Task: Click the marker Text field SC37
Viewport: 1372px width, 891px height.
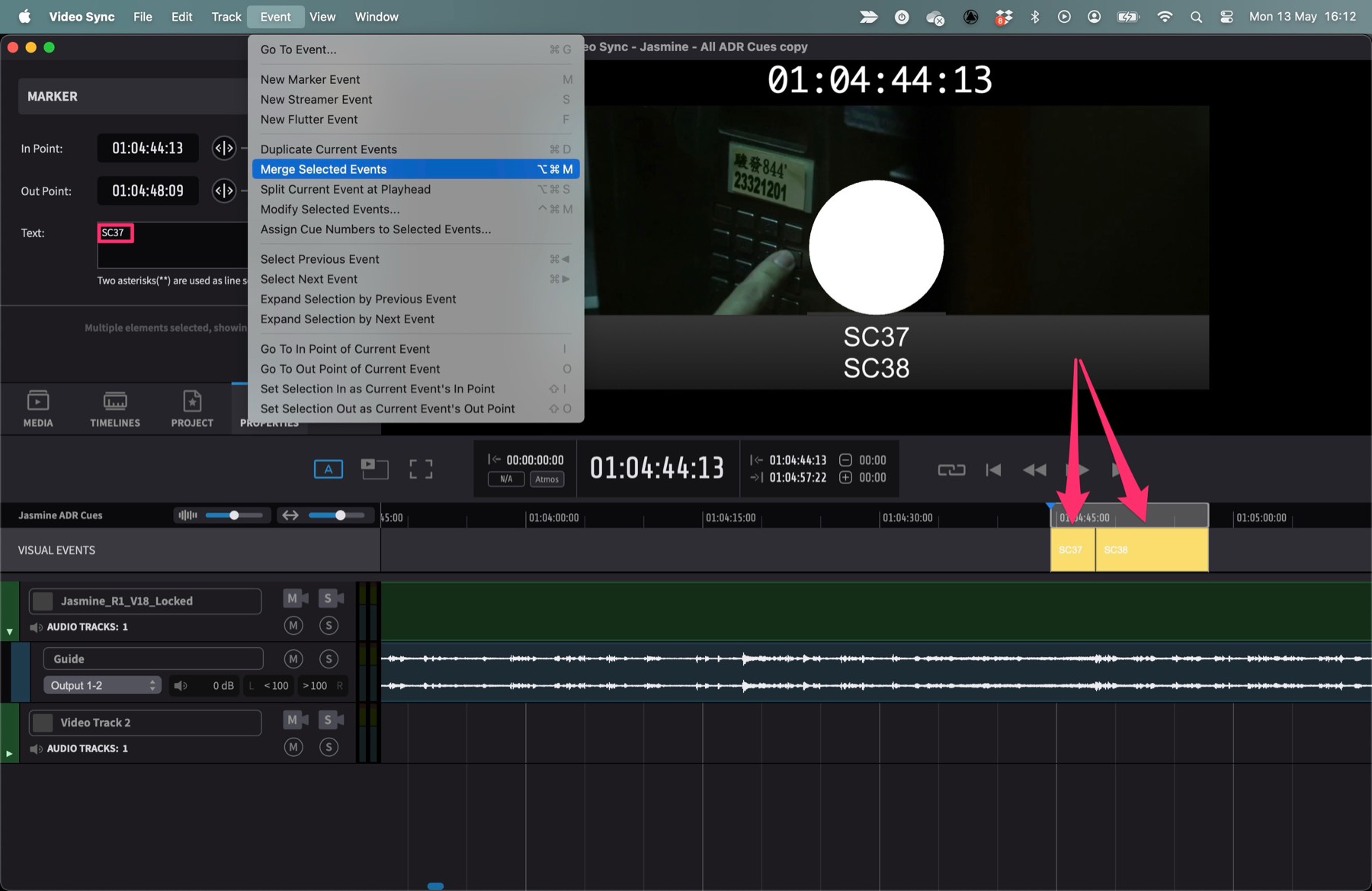Action: (171, 245)
